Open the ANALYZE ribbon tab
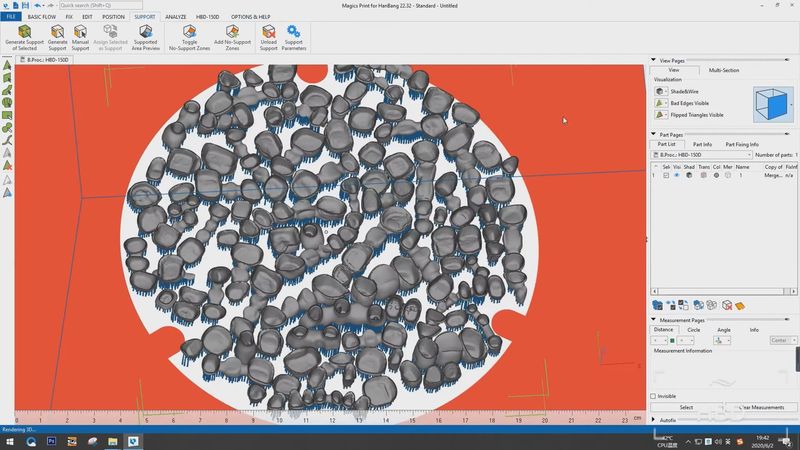The width and height of the screenshot is (800, 450). click(x=175, y=17)
